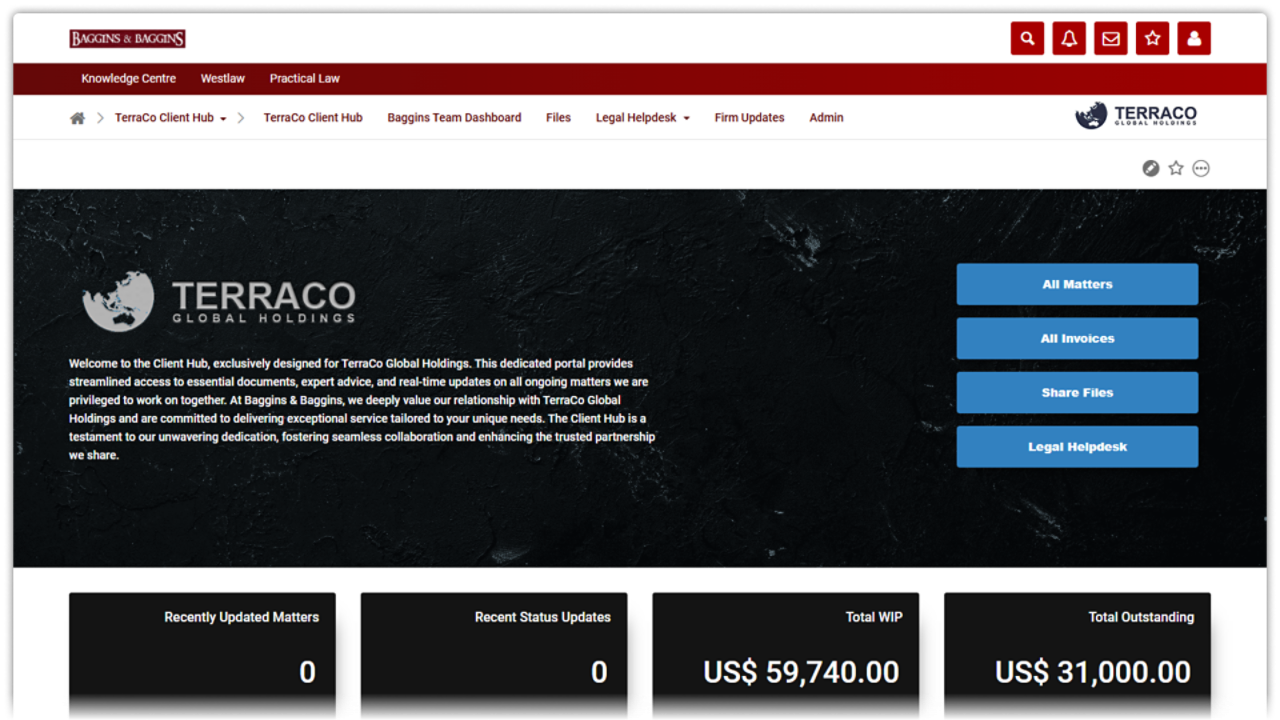Viewport: 1280px width, 720px height.
Task: Click the Baggins & Baggins logo
Action: pos(127,39)
